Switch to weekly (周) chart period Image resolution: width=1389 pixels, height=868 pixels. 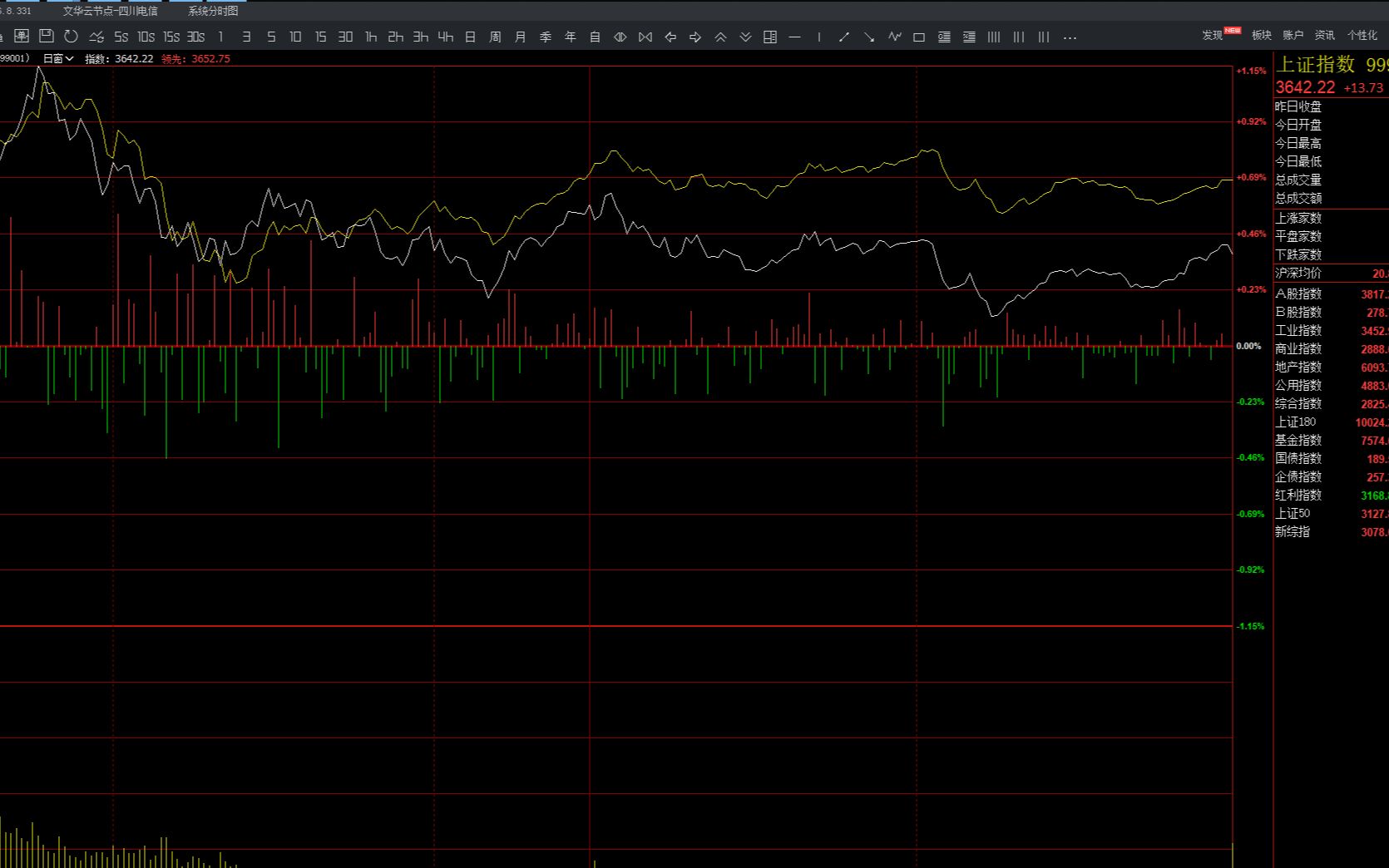(496, 37)
